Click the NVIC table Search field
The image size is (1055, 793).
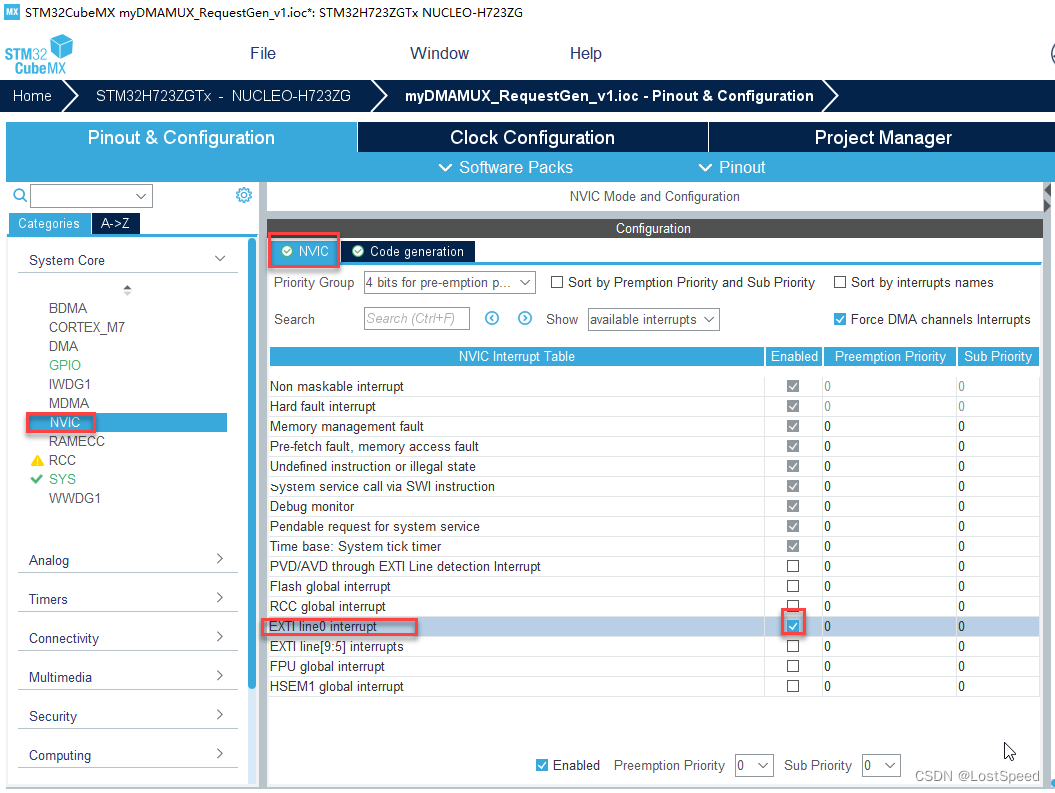tap(416, 319)
